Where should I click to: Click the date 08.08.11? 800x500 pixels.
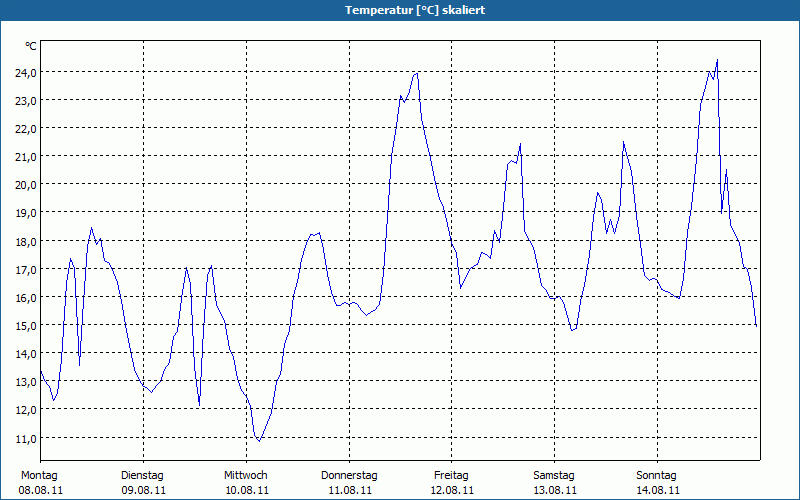(41, 491)
